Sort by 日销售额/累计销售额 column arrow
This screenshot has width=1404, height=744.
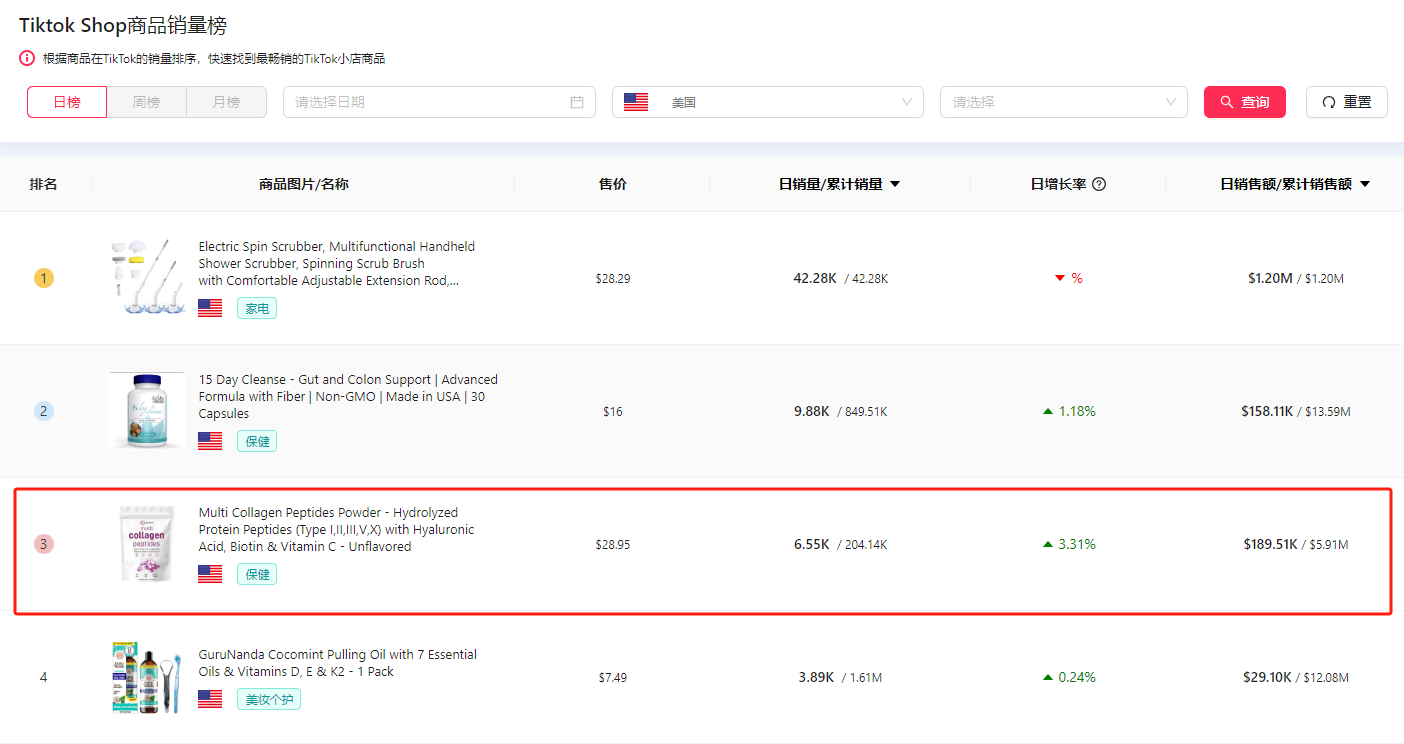point(1365,184)
